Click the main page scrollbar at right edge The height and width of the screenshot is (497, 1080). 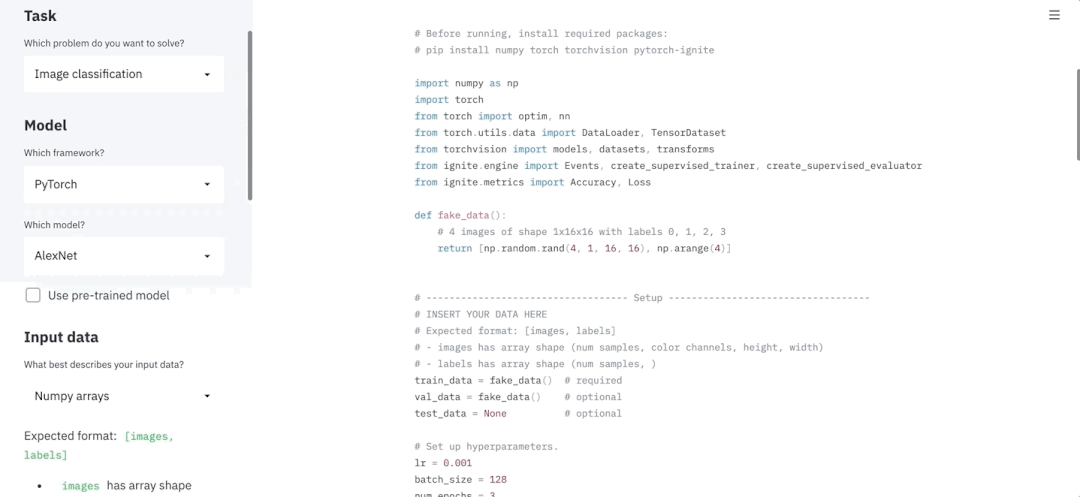click(1077, 115)
